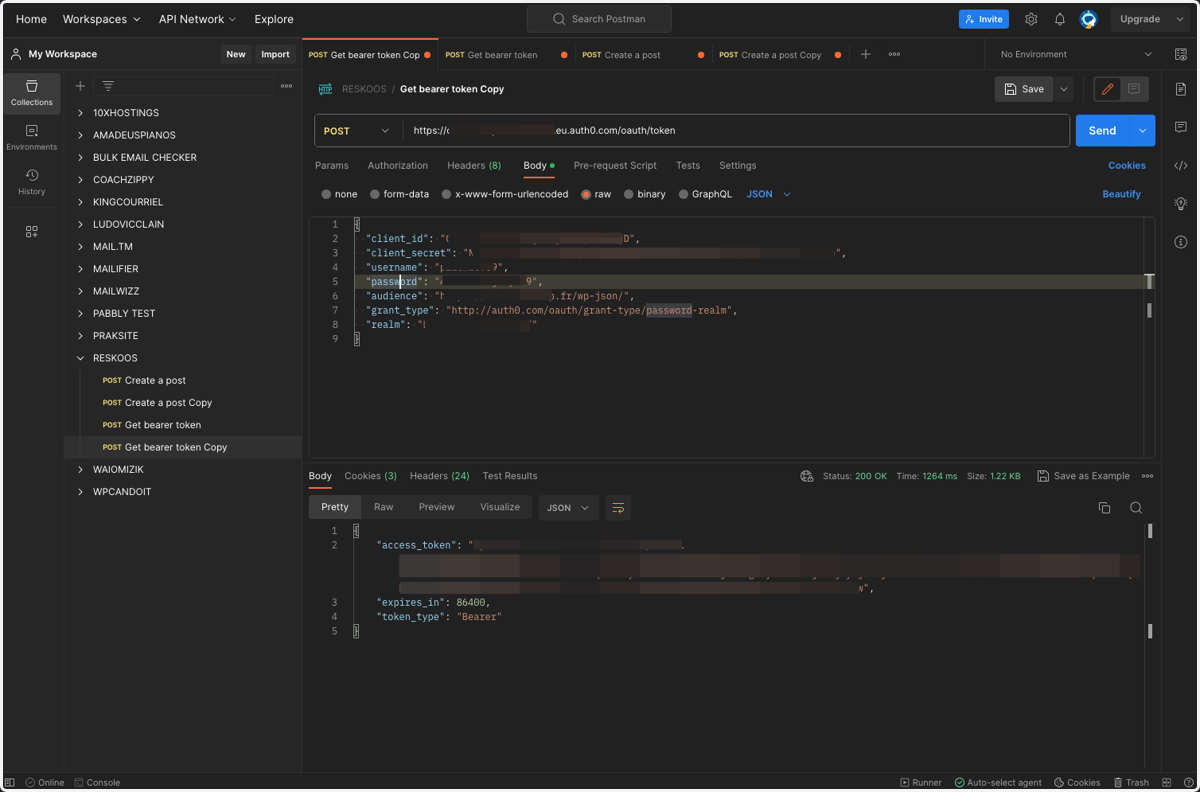Image resolution: width=1200 pixels, height=792 pixels.
Task: Open the response more options ellipsis
Action: click(x=1147, y=476)
